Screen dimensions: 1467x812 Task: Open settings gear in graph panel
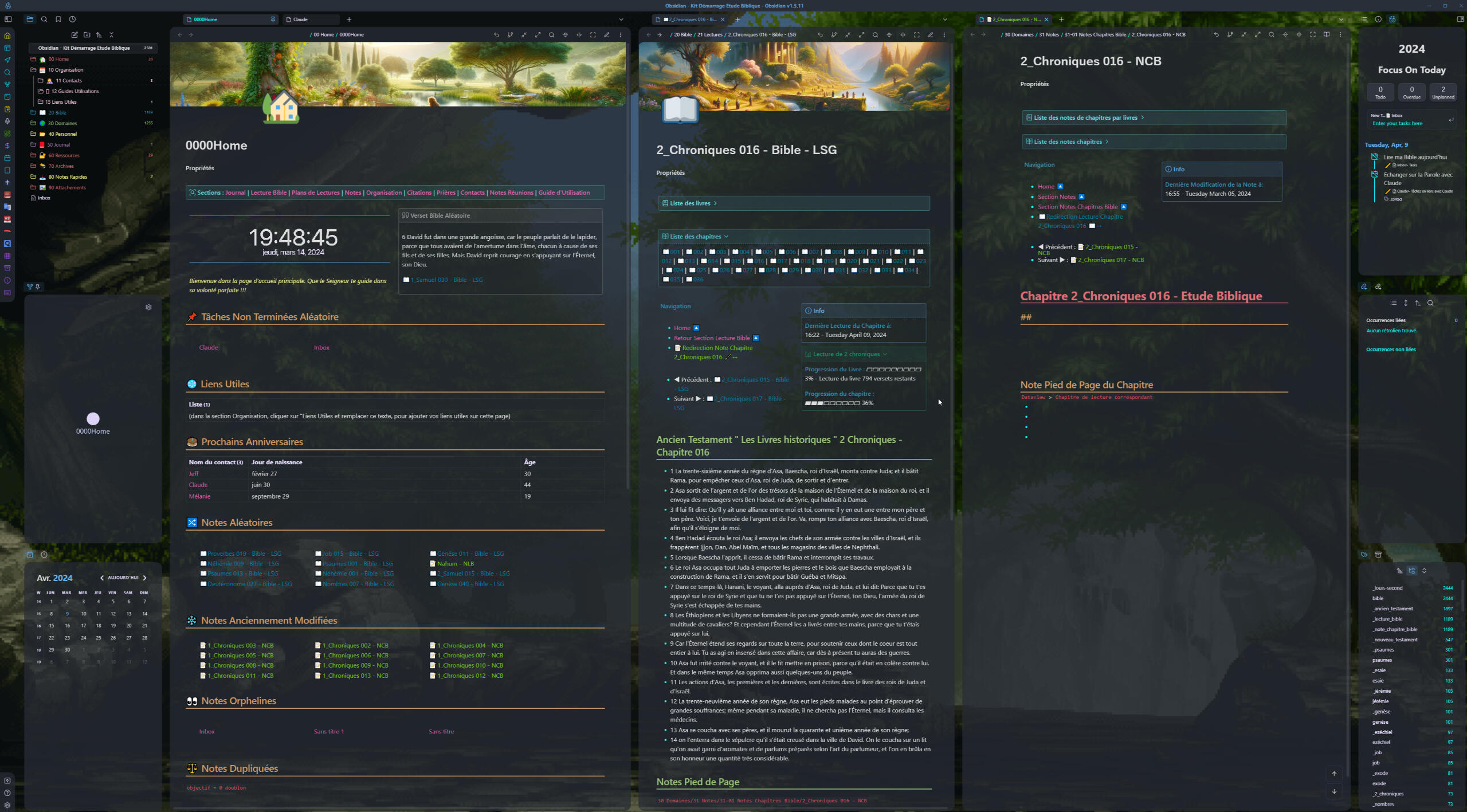[x=148, y=307]
